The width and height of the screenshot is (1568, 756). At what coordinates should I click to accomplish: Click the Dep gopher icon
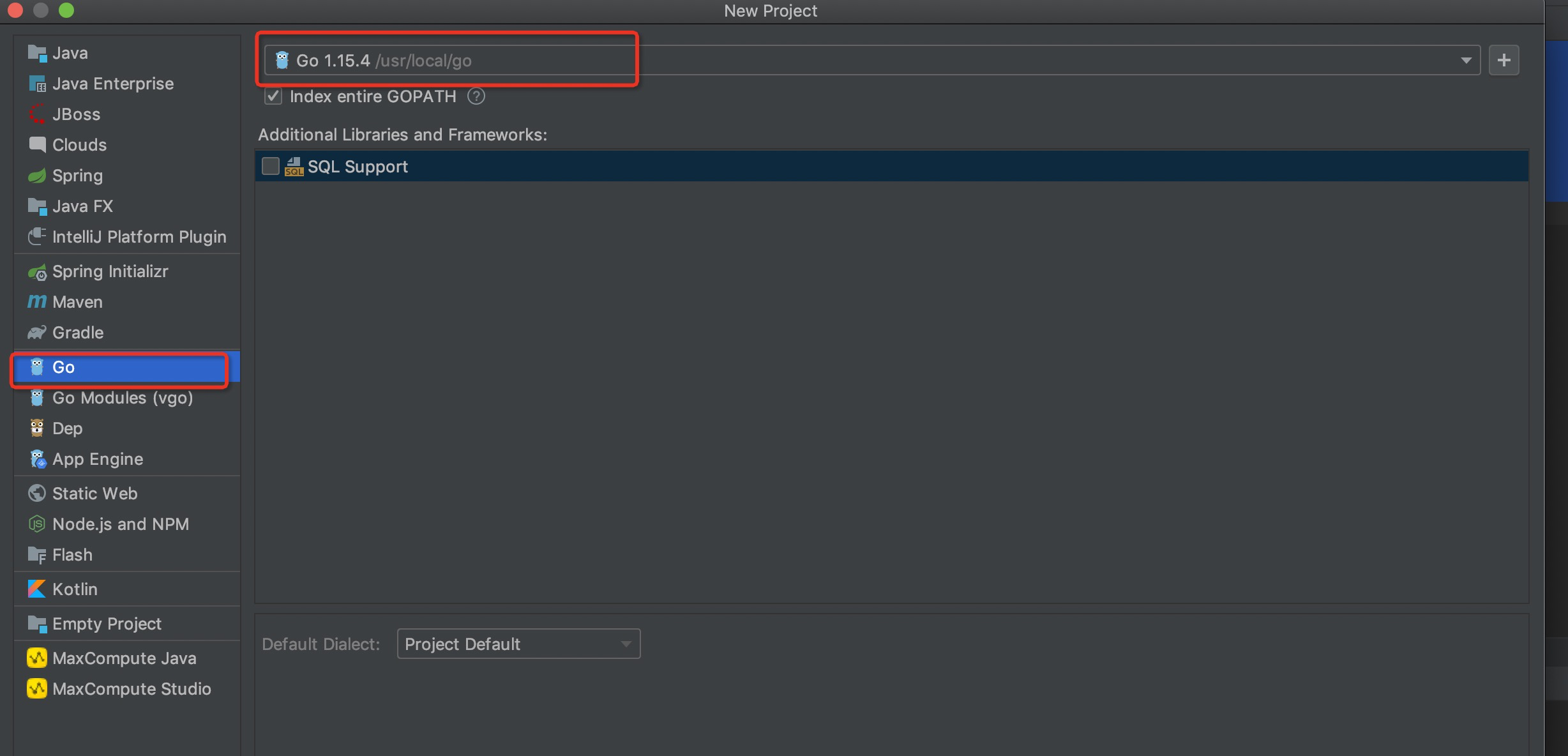pyautogui.click(x=37, y=428)
